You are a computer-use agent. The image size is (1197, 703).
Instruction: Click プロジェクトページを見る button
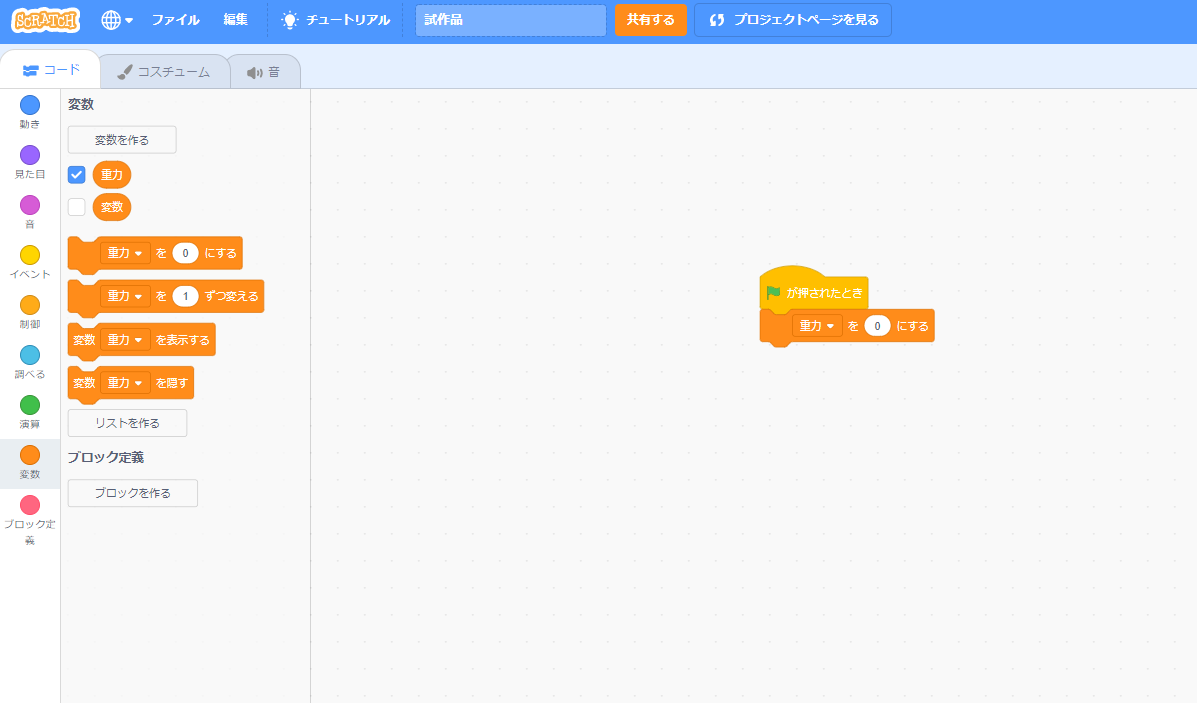click(793, 21)
